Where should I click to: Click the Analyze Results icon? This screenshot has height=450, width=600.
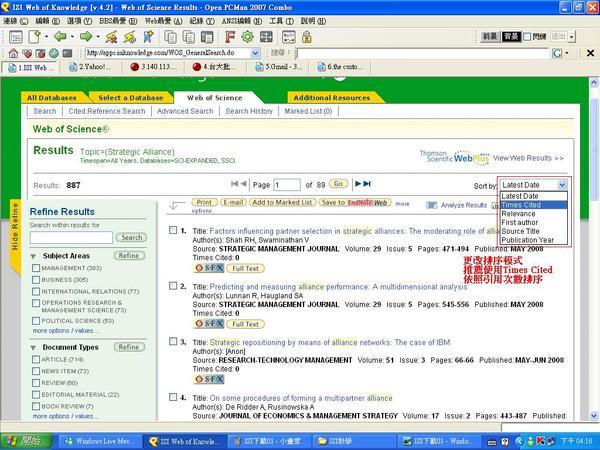click(x=432, y=205)
